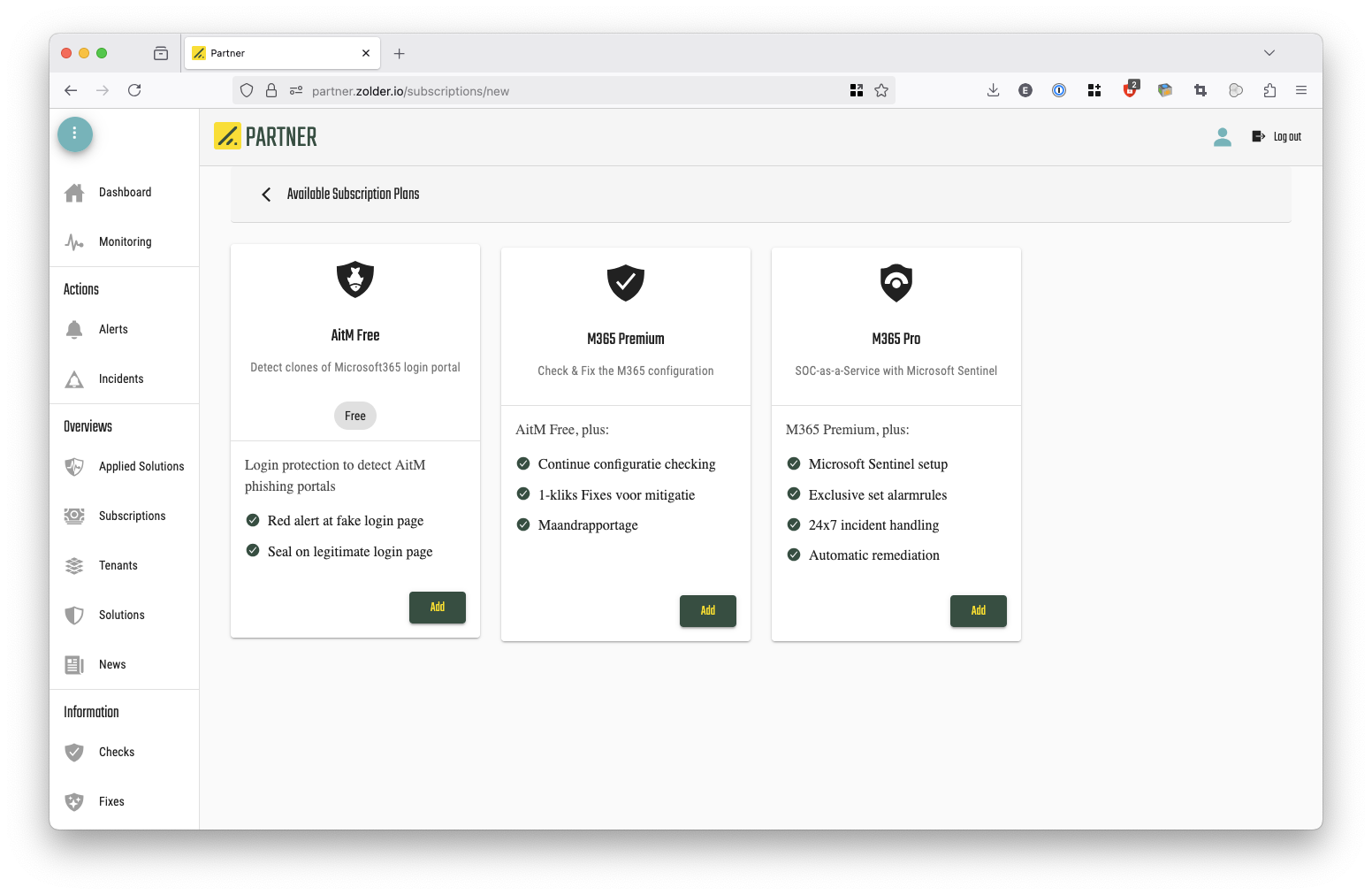The height and width of the screenshot is (895, 1372).
Task: Open the Firefox hamburger application menu
Action: tap(1301, 90)
